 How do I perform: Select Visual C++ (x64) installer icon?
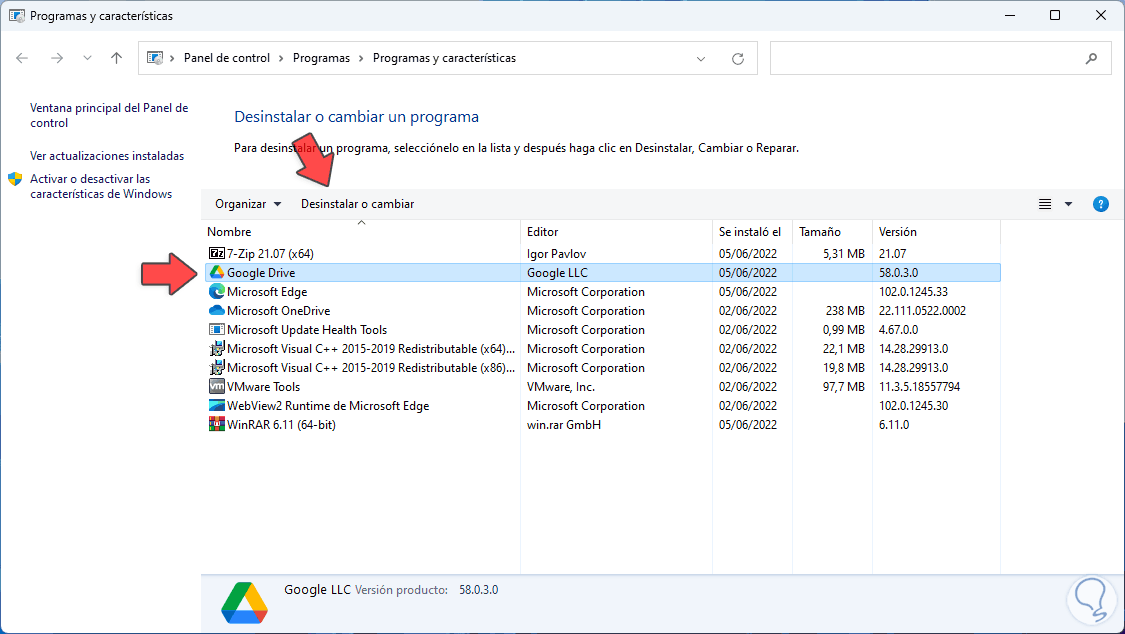pos(217,349)
